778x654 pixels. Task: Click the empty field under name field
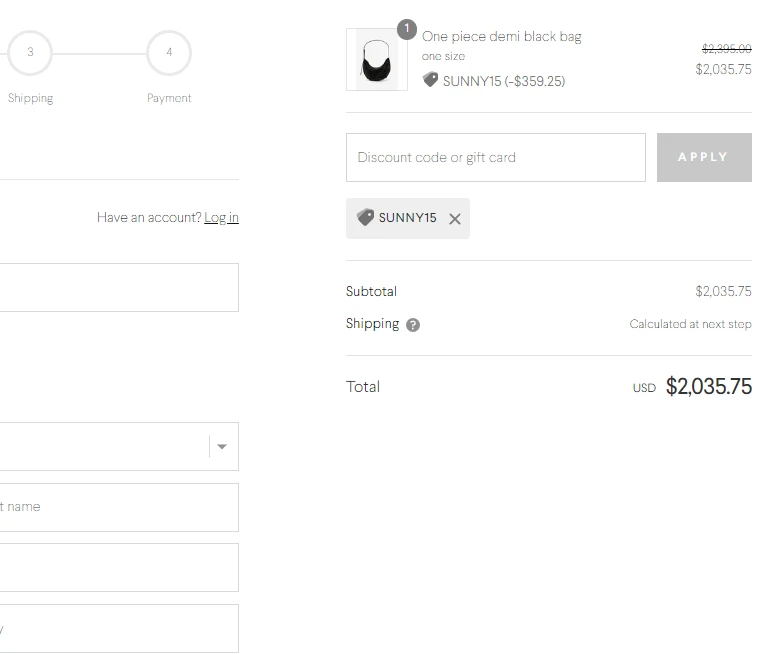[x=119, y=568]
